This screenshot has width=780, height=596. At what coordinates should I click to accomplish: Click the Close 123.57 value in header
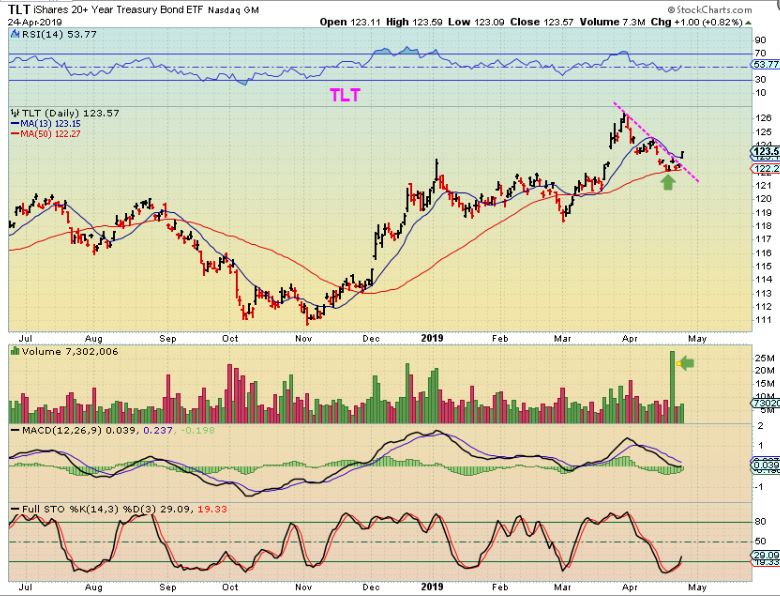tap(559, 22)
